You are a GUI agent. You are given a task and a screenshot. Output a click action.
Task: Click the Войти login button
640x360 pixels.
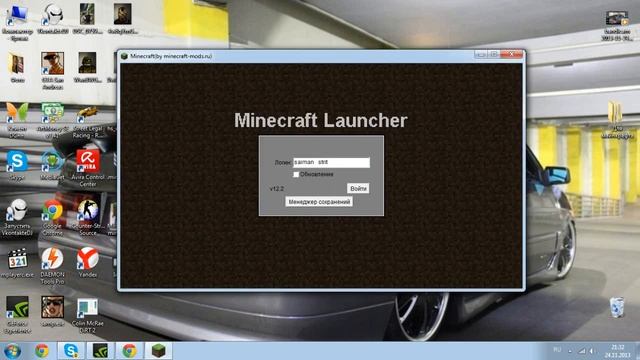(358, 189)
